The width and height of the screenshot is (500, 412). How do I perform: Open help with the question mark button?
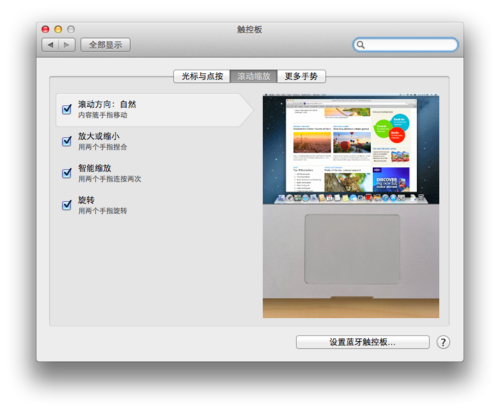[443, 342]
